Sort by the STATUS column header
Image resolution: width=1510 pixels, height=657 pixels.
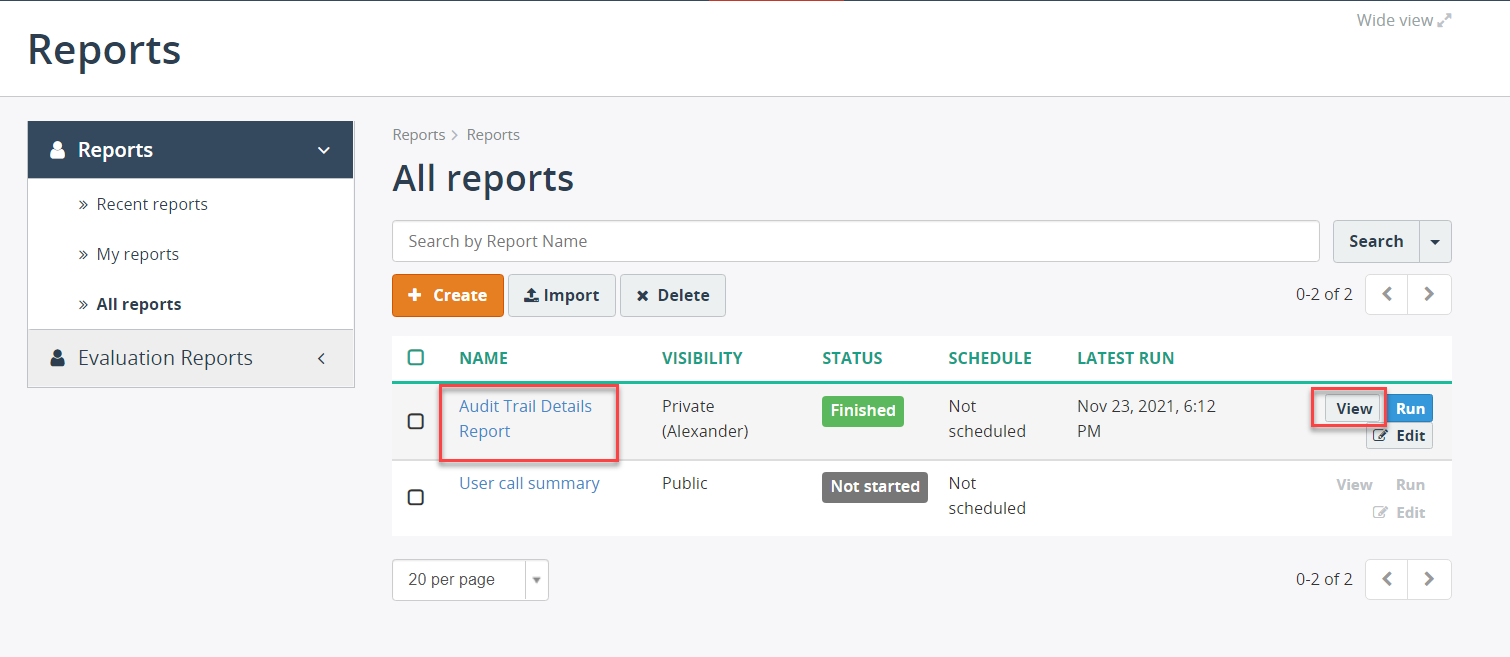pos(852,358)
